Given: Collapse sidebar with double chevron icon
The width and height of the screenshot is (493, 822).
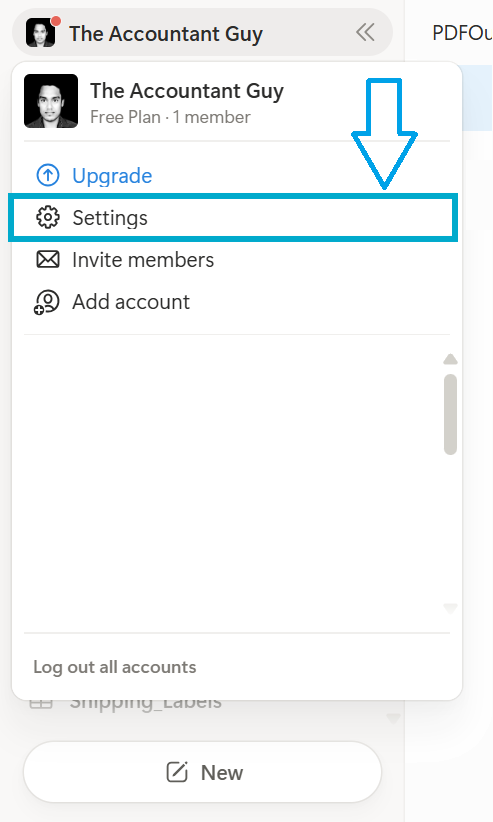Looking at the screenshot, I should pos(365,33).
